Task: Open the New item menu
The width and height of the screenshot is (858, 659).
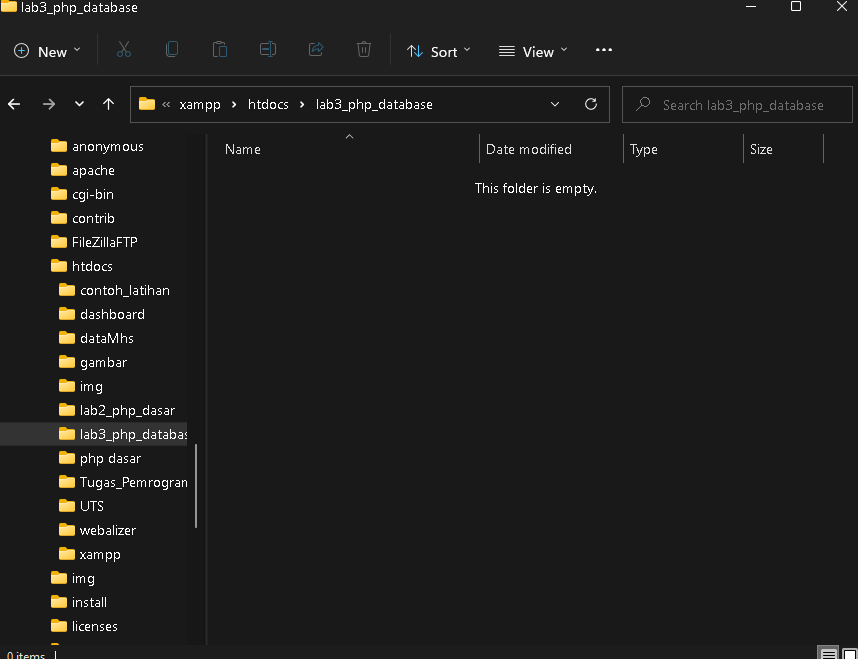Action: click(x=46, y=51)
